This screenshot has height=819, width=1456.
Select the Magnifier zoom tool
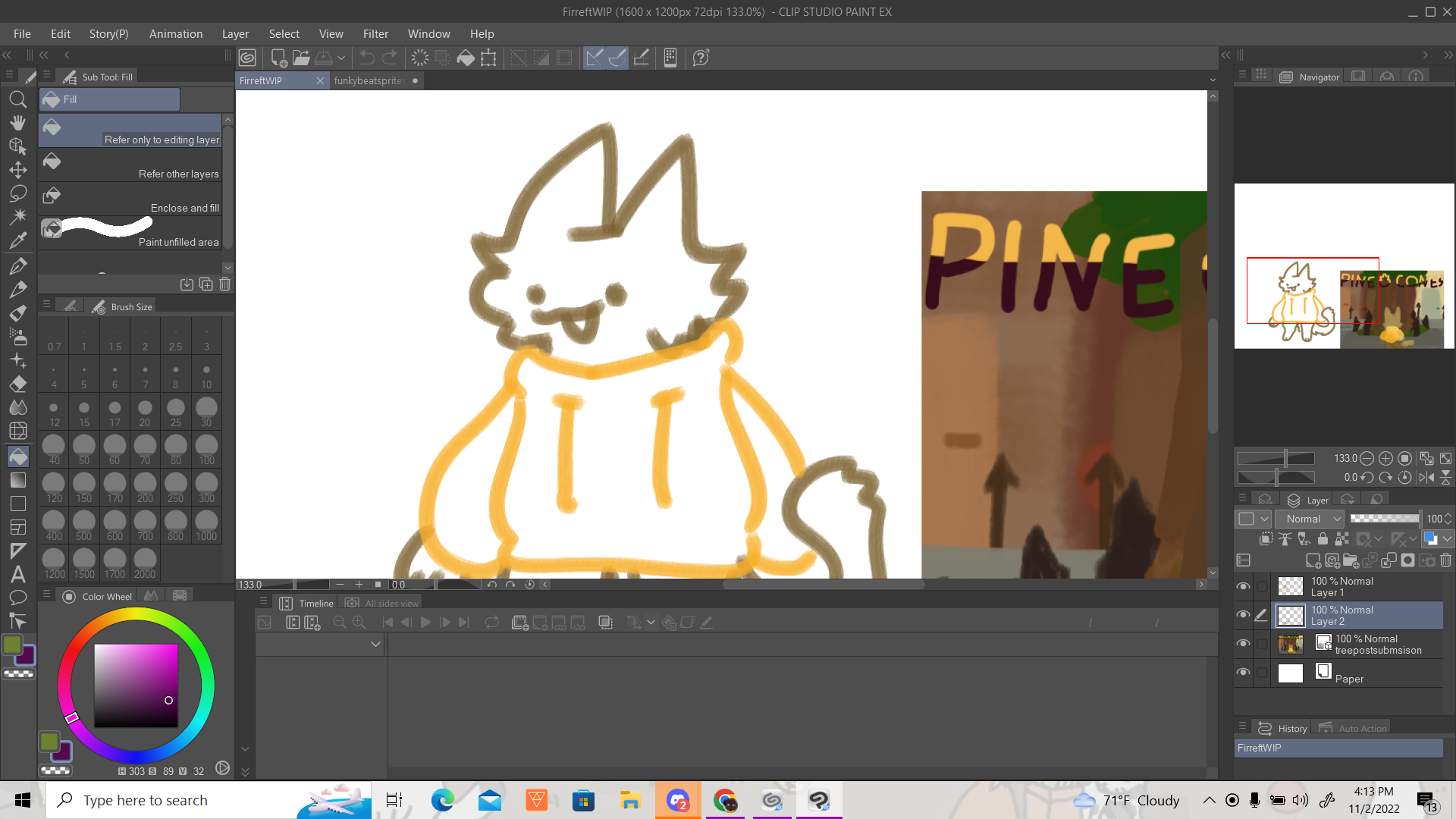(x=18, y=99)
